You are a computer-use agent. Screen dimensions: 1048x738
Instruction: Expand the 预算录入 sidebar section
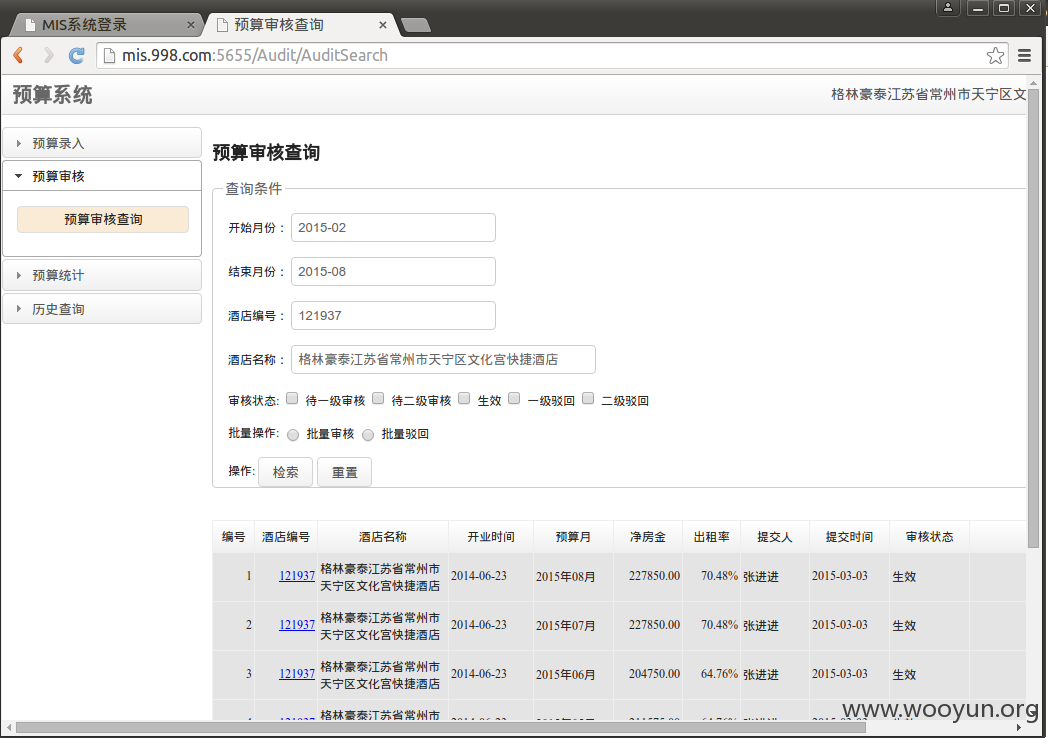(x=102, y=143)
